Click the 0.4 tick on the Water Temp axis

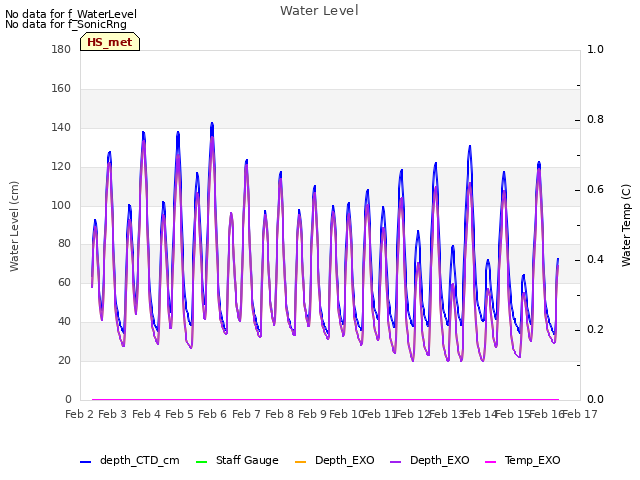(595, 260)
